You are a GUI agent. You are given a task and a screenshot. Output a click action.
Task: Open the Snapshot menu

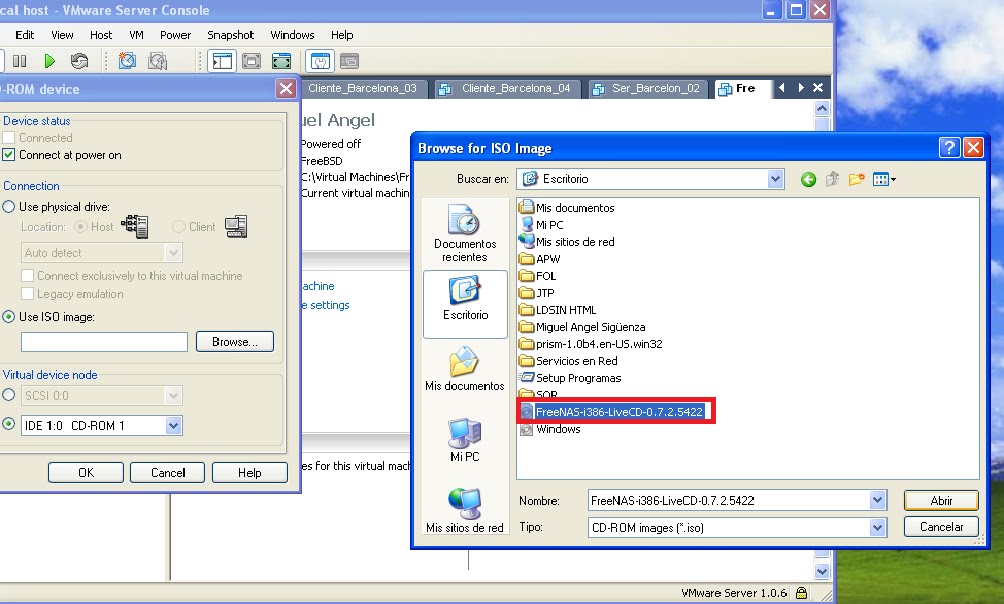(x=231, y=35)
